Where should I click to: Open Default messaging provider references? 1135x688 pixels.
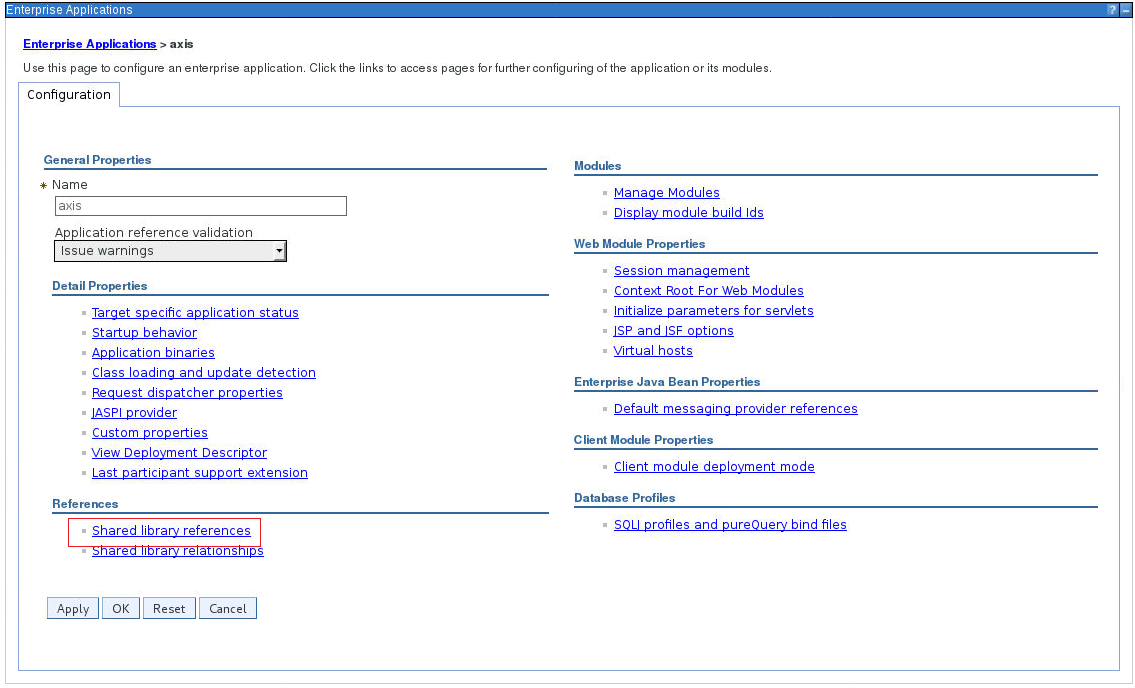tap(736, 408)
